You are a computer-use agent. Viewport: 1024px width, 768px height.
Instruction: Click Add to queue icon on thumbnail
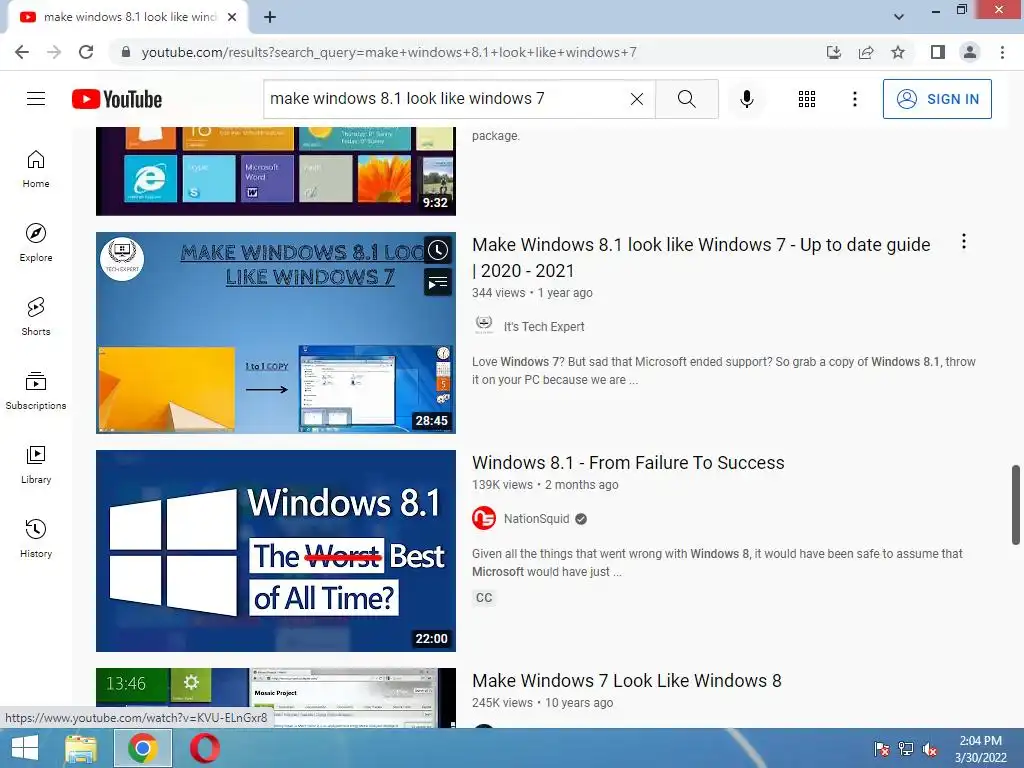(x=438, y=283)
